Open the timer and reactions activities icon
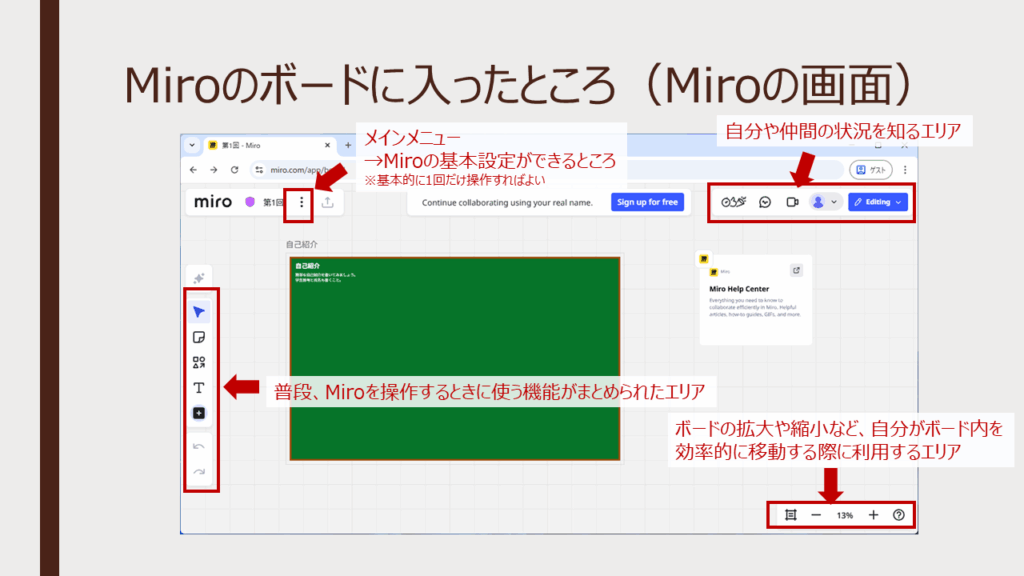Screen dimensions: 1024x576 click(x=733, y=202)
